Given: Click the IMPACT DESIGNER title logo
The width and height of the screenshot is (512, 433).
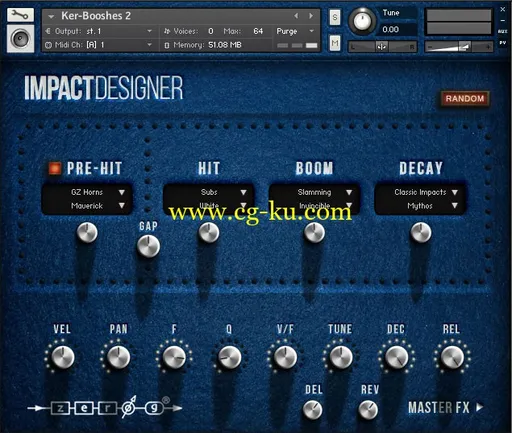Looking at the screenshot, I should point(104,88).
